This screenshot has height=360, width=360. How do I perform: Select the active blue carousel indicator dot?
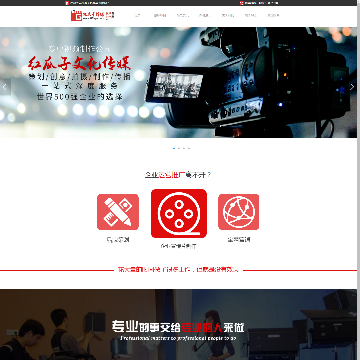(x=174, y=148)
